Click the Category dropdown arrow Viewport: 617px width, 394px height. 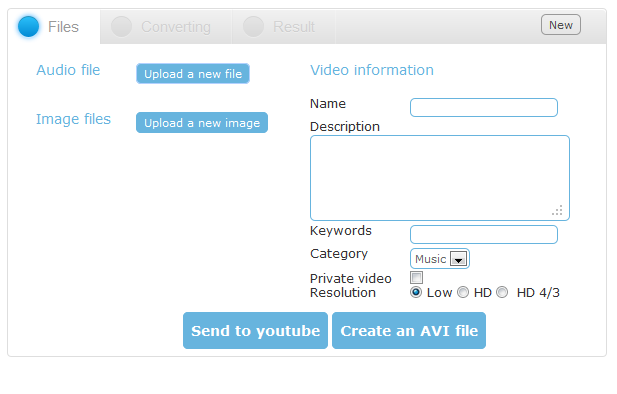point(458,259)
